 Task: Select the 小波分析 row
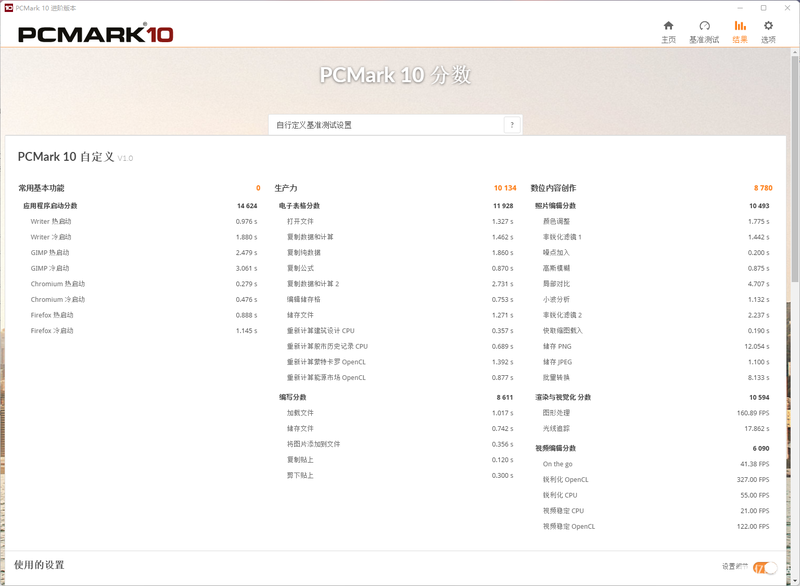click(x=656, y=299)
